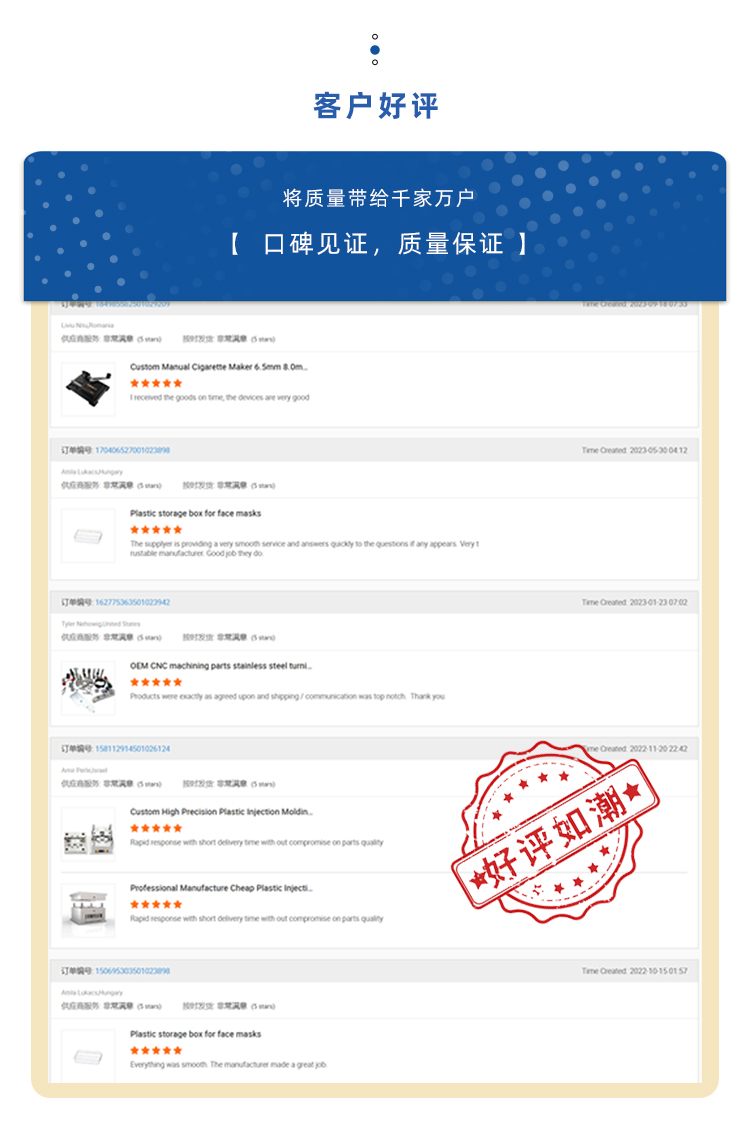Open order number 150695303501023898 link
Image resolution: width=750 pixels, height=1128 pixels.
132,971
